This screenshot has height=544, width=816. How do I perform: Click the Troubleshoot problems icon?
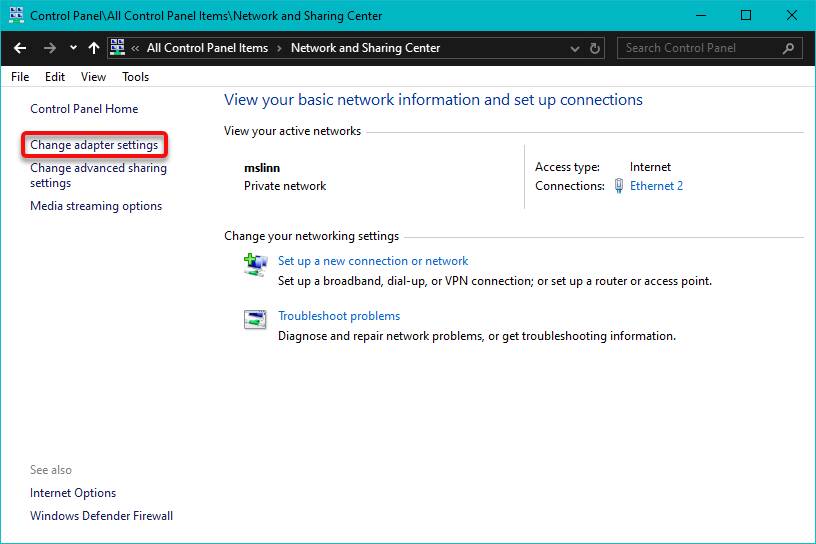pyautogui.click(x=255, y=319)
